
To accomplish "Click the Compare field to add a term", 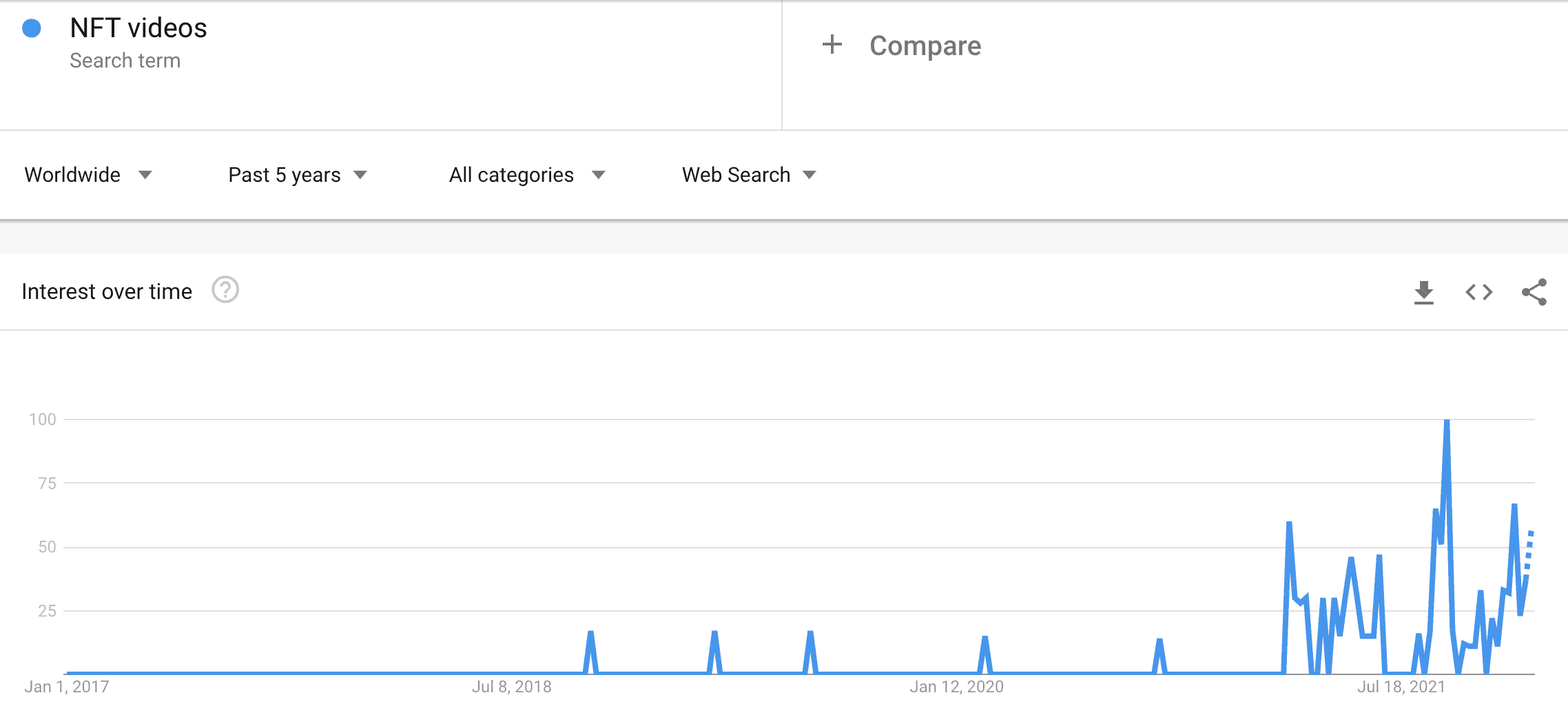I will coord(925,45).
